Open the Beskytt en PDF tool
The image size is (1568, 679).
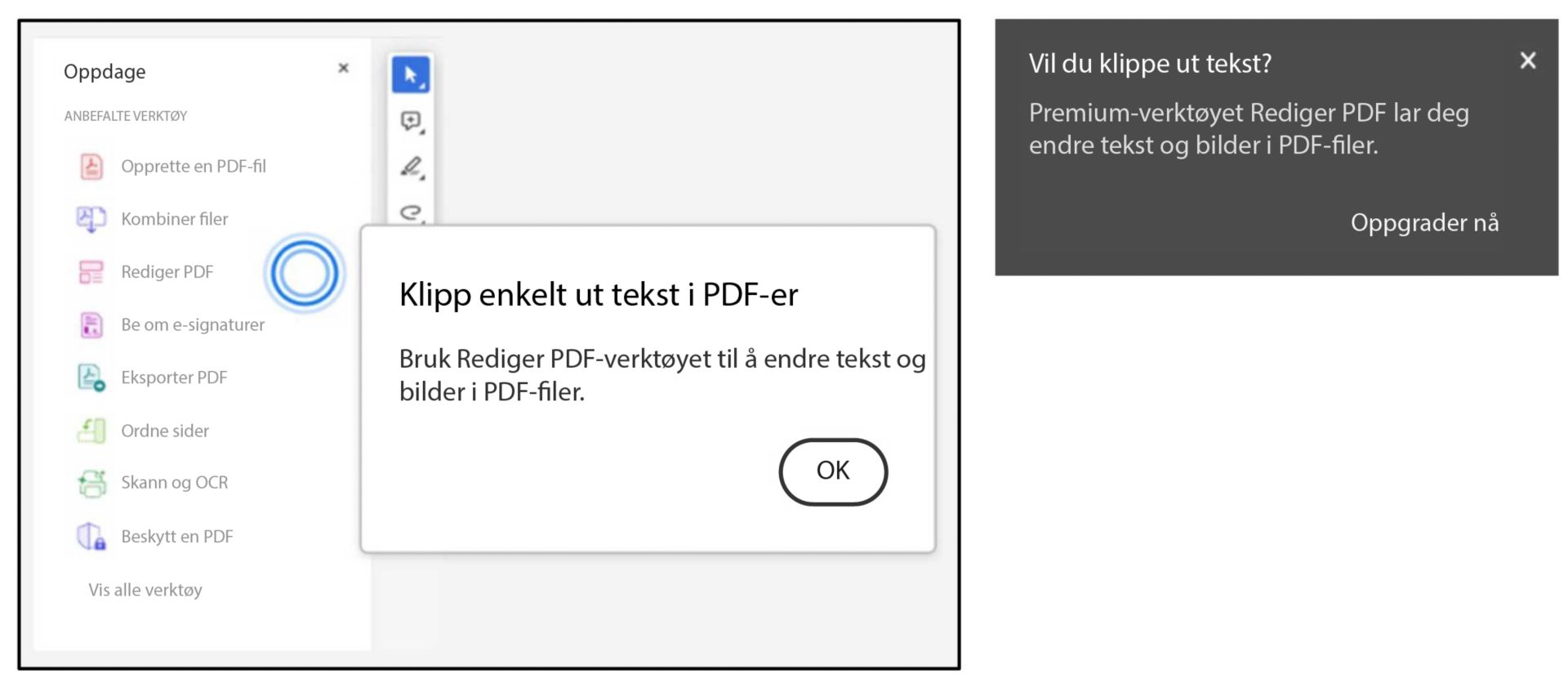[x=177, y=536]
